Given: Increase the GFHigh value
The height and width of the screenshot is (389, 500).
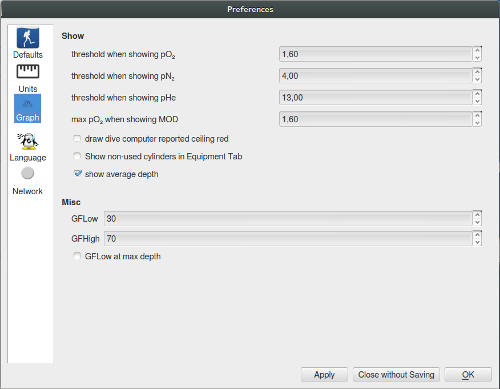Looking at the screenshot, I should (x=477, y=235).
